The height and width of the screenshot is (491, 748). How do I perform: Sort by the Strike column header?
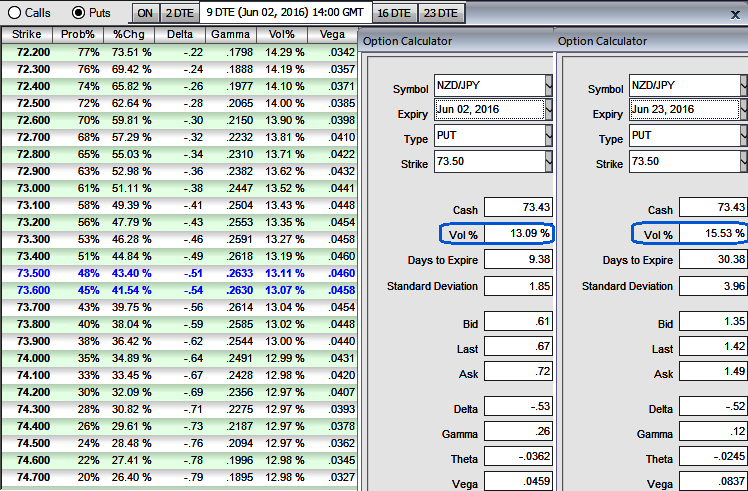(x=26, y=34)
